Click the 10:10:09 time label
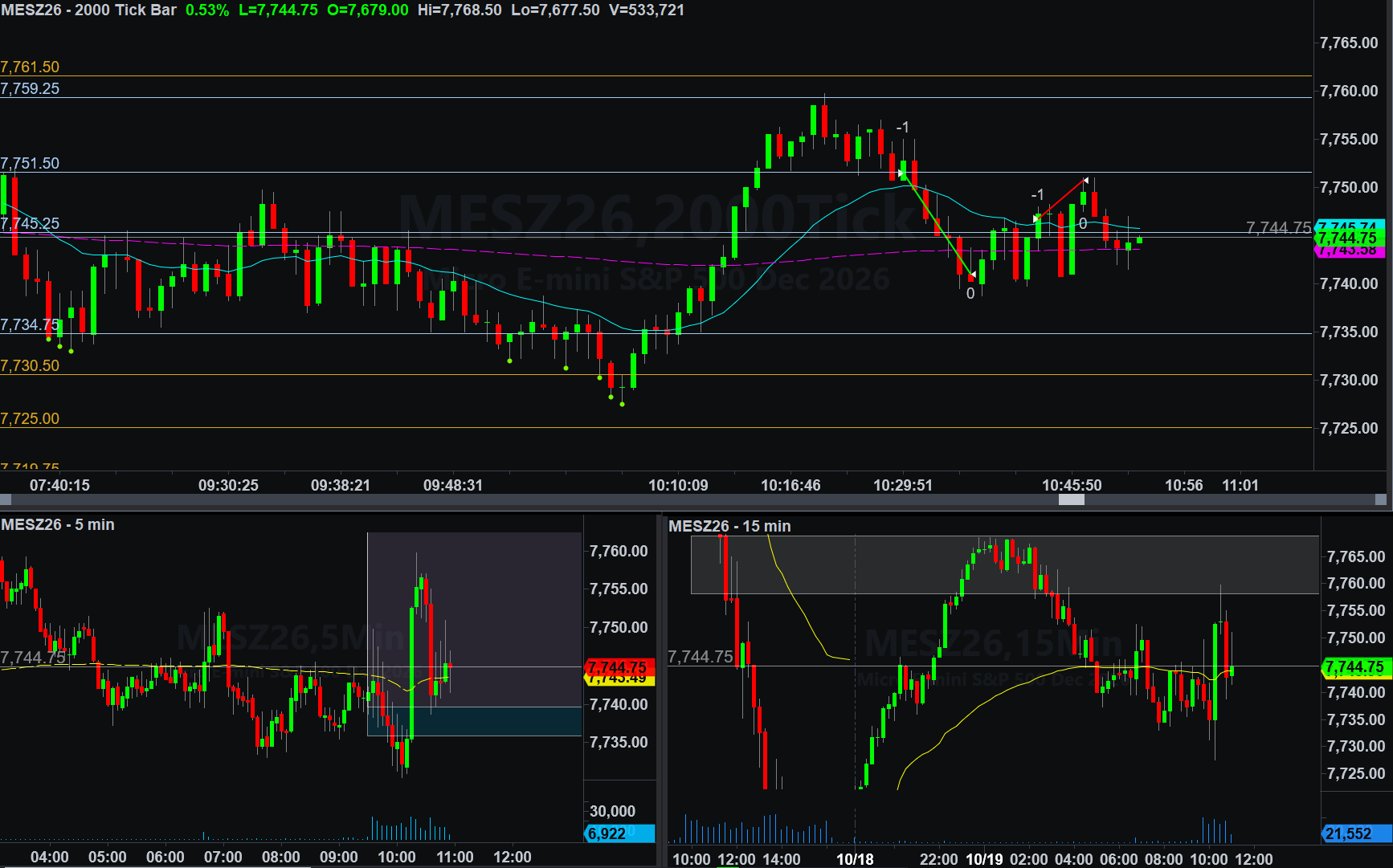 tap(678, 485)
